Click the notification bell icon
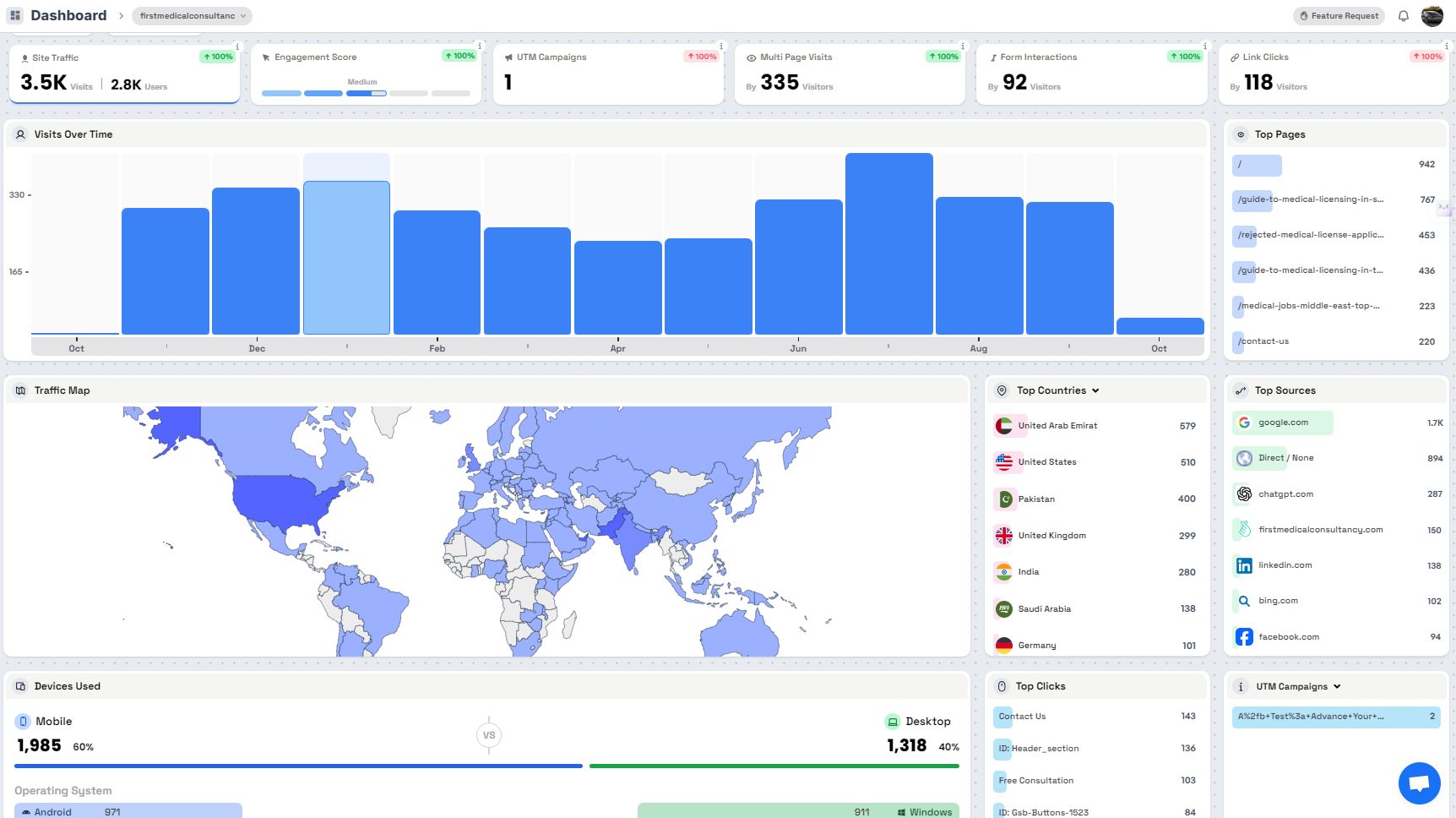This screenshot has height=818, width=1456. [1404, 16]
